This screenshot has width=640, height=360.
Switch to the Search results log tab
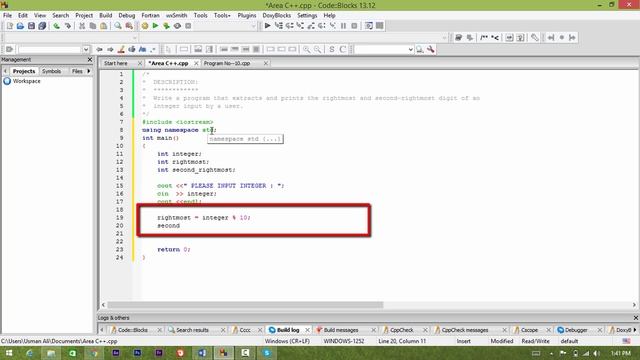(192, 330)
